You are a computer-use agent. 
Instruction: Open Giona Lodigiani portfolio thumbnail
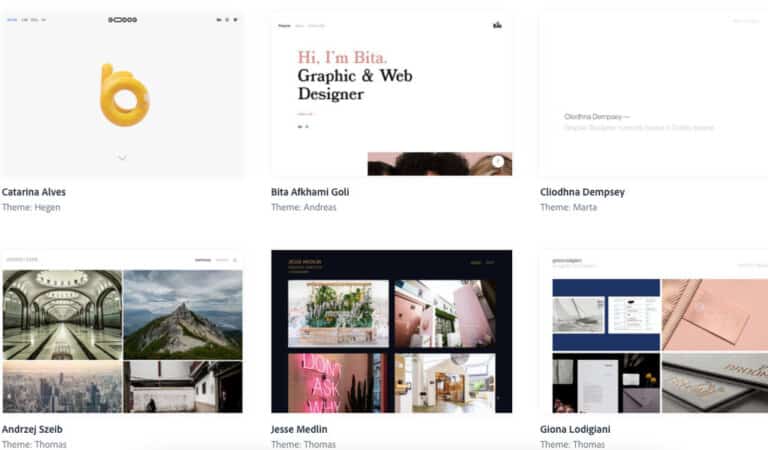[653, 332]
